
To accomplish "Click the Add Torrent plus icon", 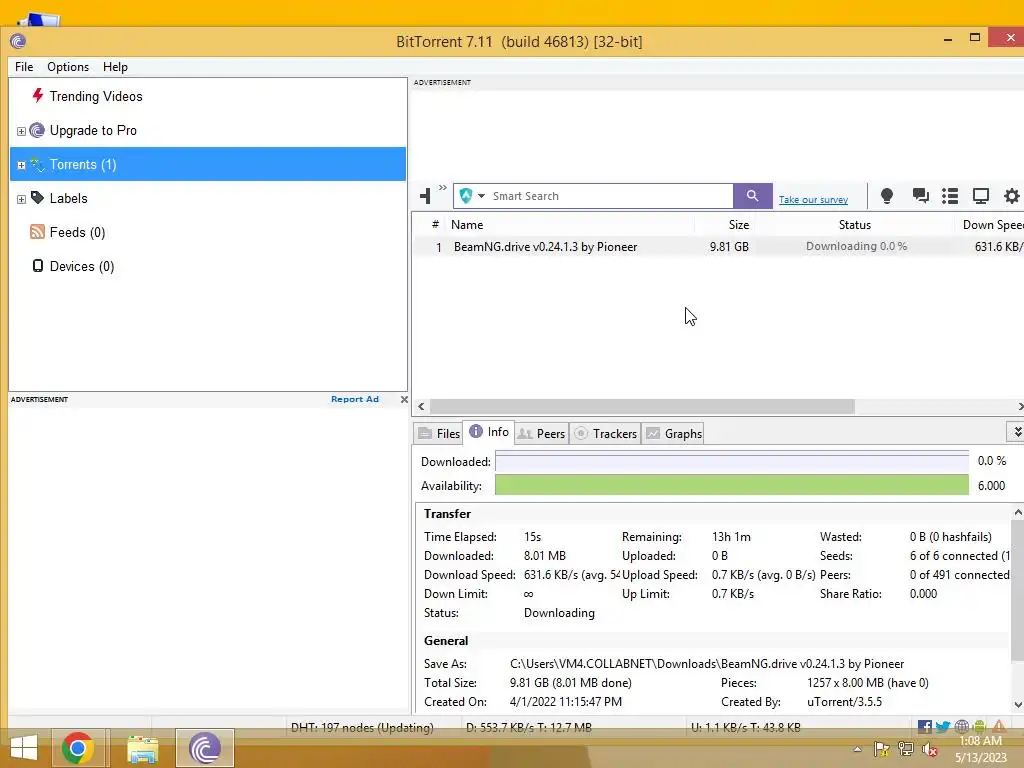I will click(425, 196).
